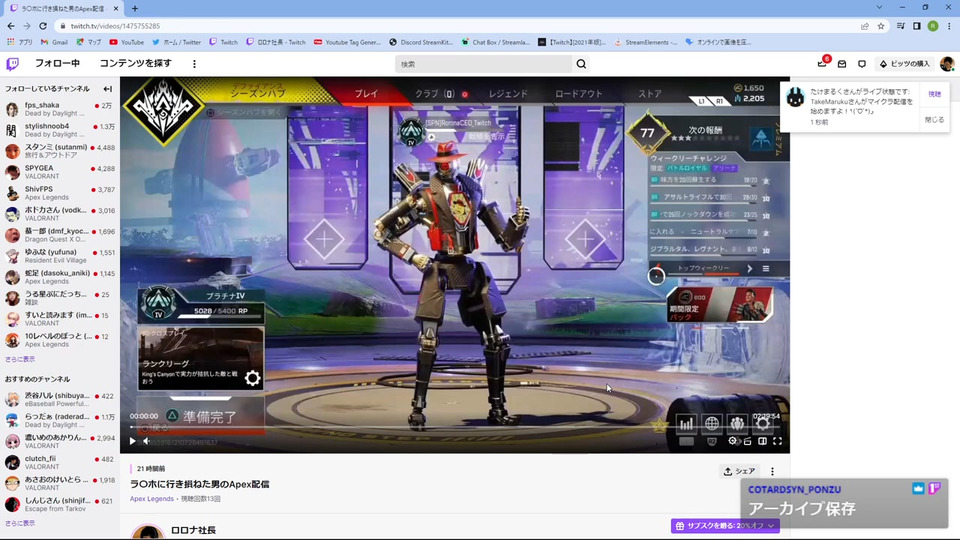
Task: Open the Browse content page
Action: [135, 63]
